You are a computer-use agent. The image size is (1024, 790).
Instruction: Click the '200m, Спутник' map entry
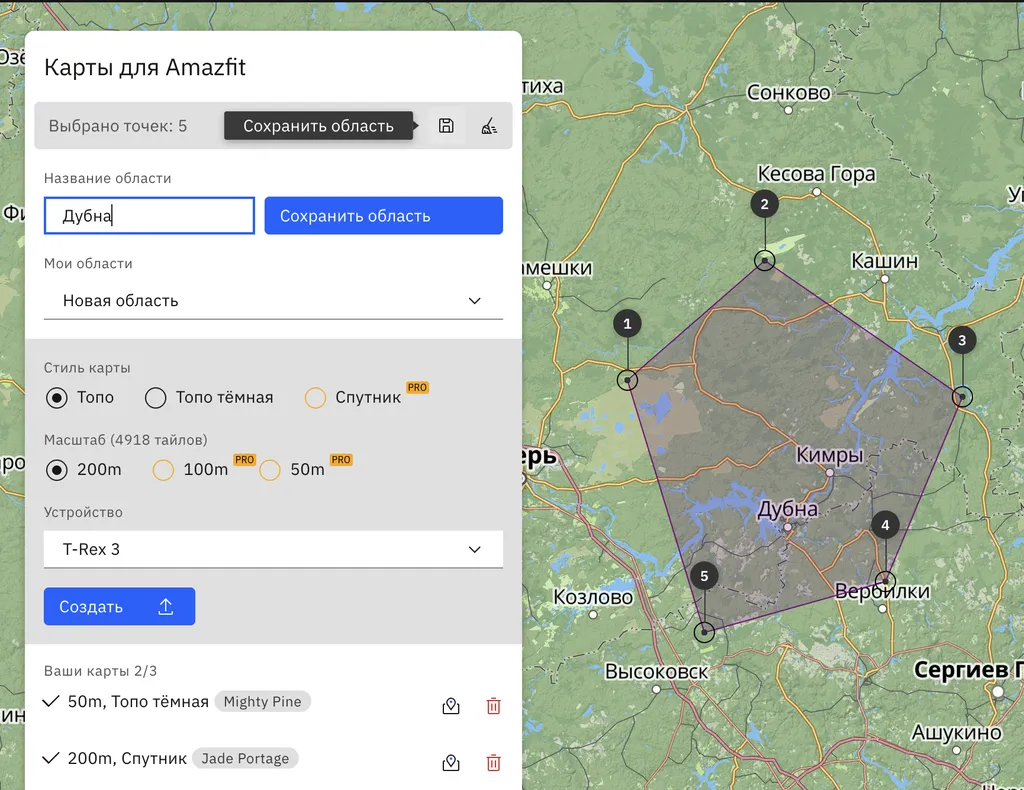click(127, 758)
